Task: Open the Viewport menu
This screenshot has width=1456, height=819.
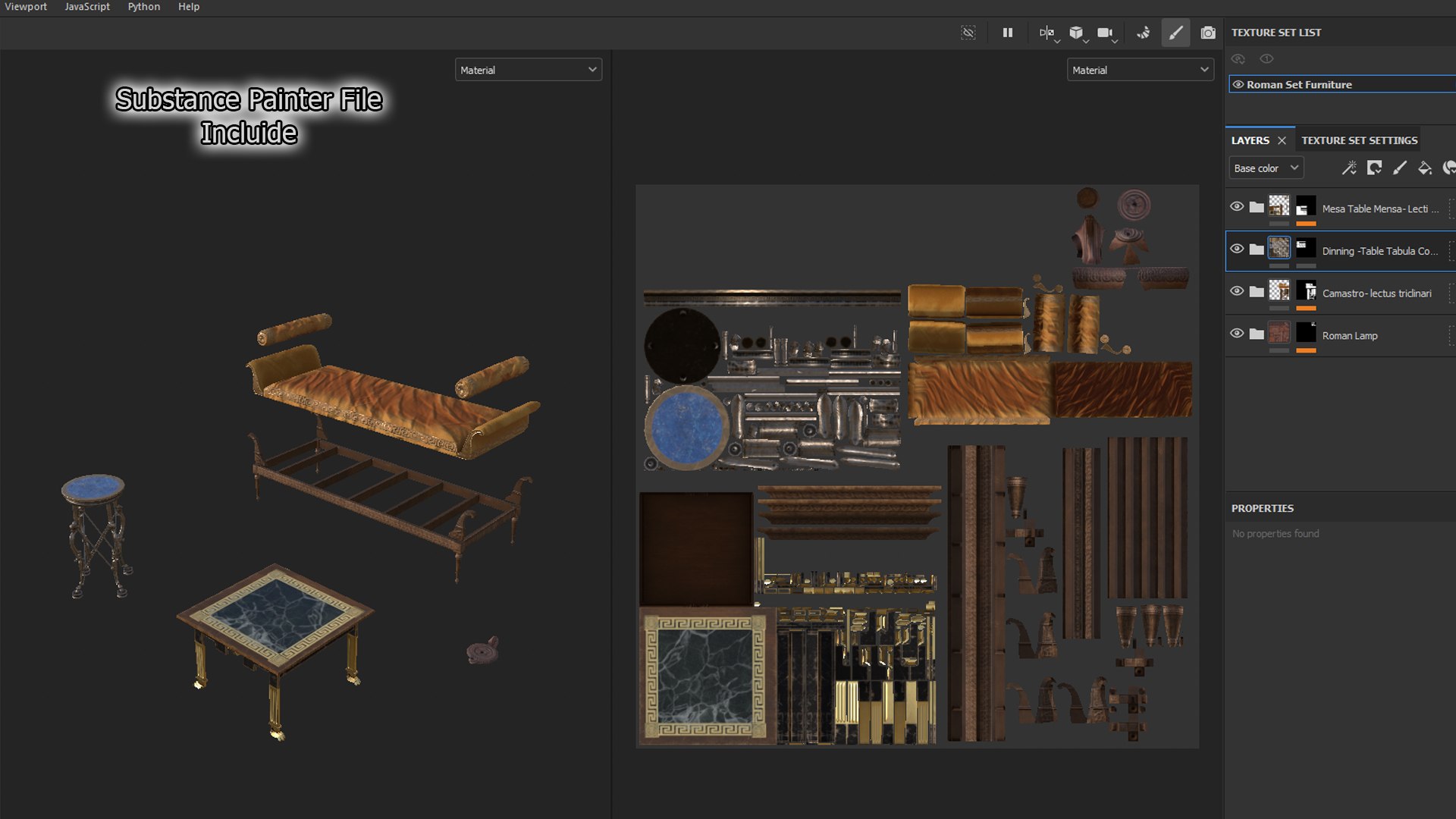Action: tap(26, 7)
